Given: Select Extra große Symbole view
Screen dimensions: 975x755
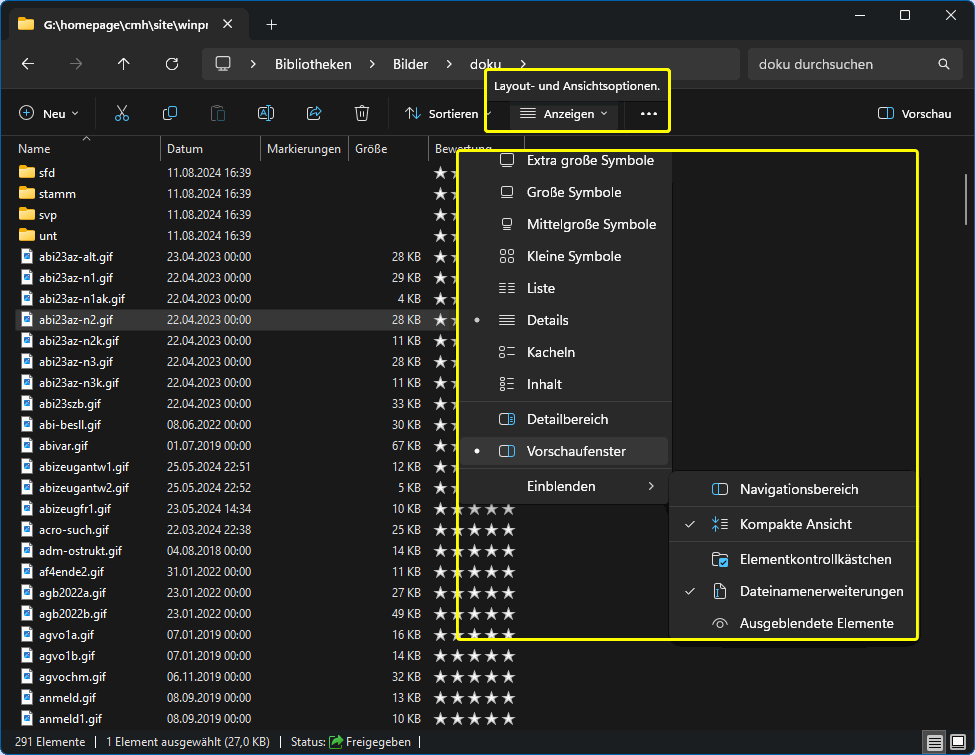Looking at the screenshot, I should pos(590,161).
